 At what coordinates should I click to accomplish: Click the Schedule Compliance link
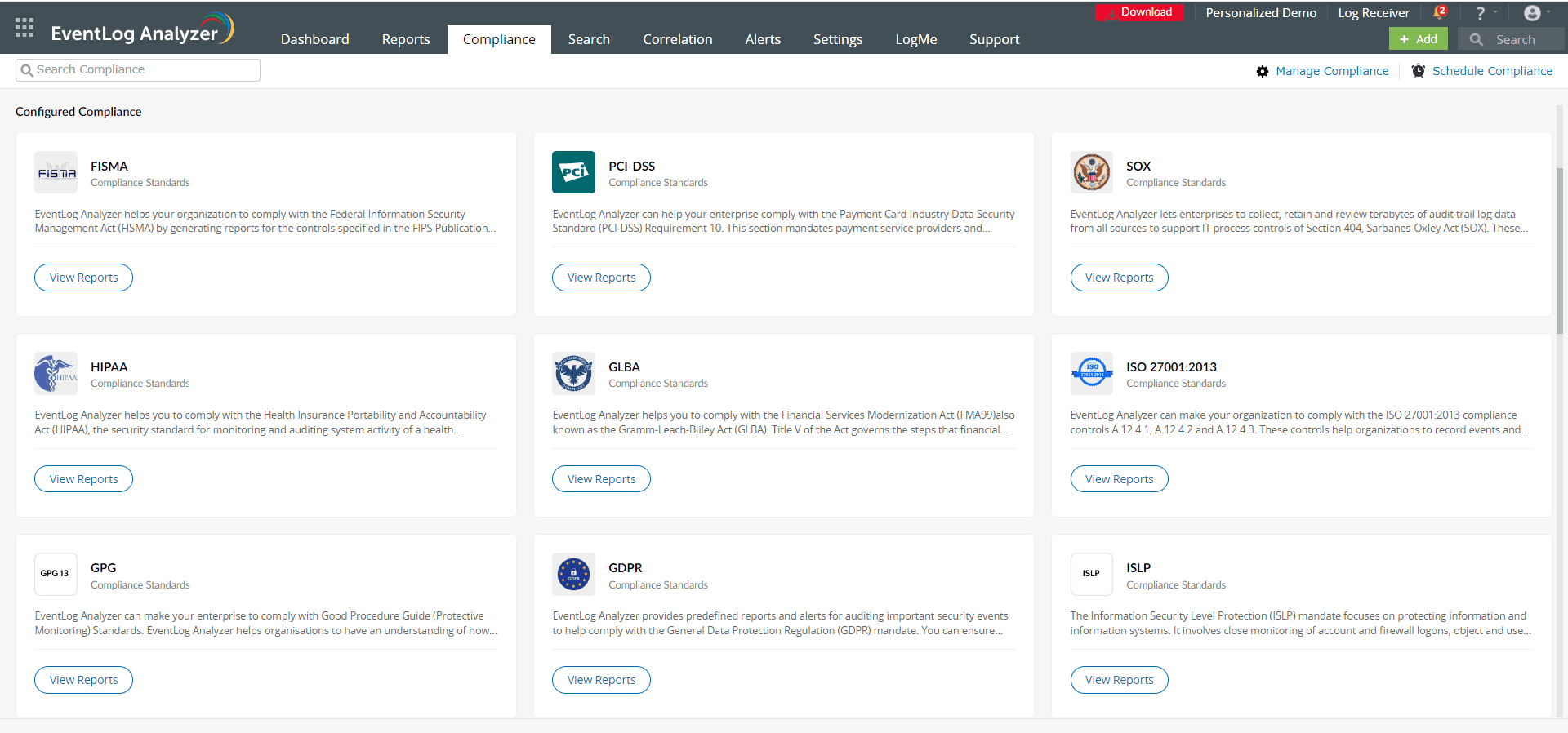click(x=1492, y=71)
